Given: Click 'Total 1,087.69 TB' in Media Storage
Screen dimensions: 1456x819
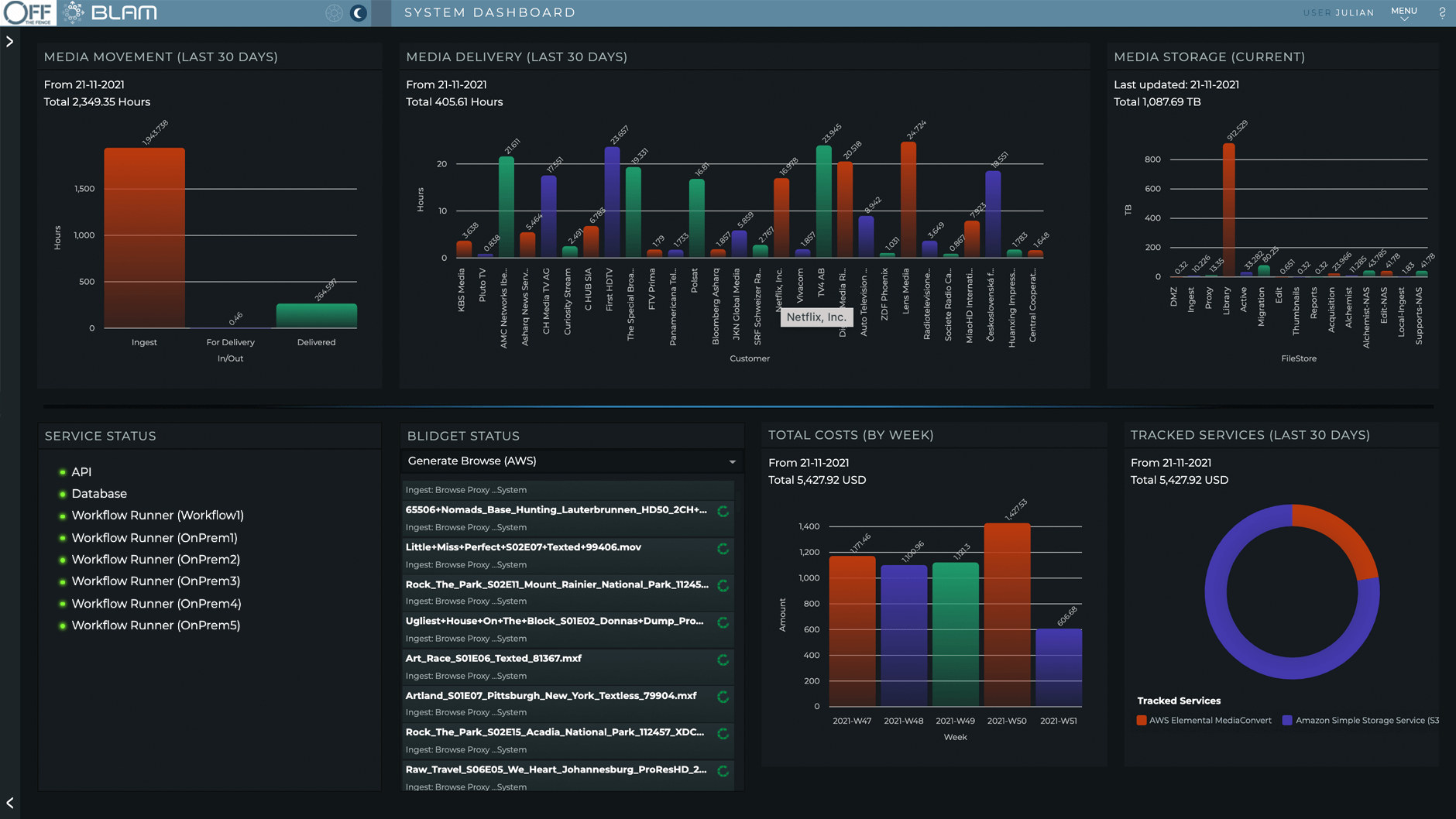Looking at the screenshot, I should pyautogui.click(x=1157, y=102).
